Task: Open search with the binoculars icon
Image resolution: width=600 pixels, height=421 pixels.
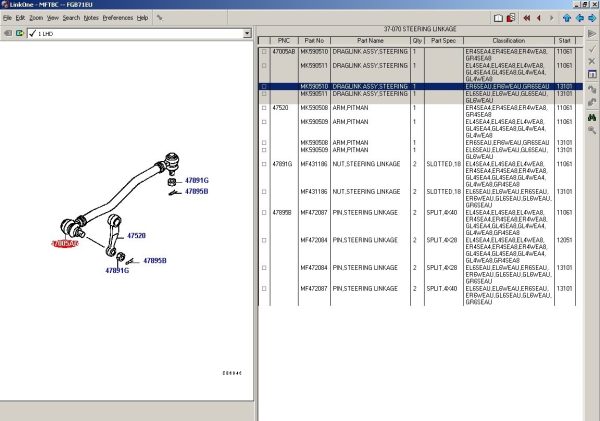Action: point(592,117)
